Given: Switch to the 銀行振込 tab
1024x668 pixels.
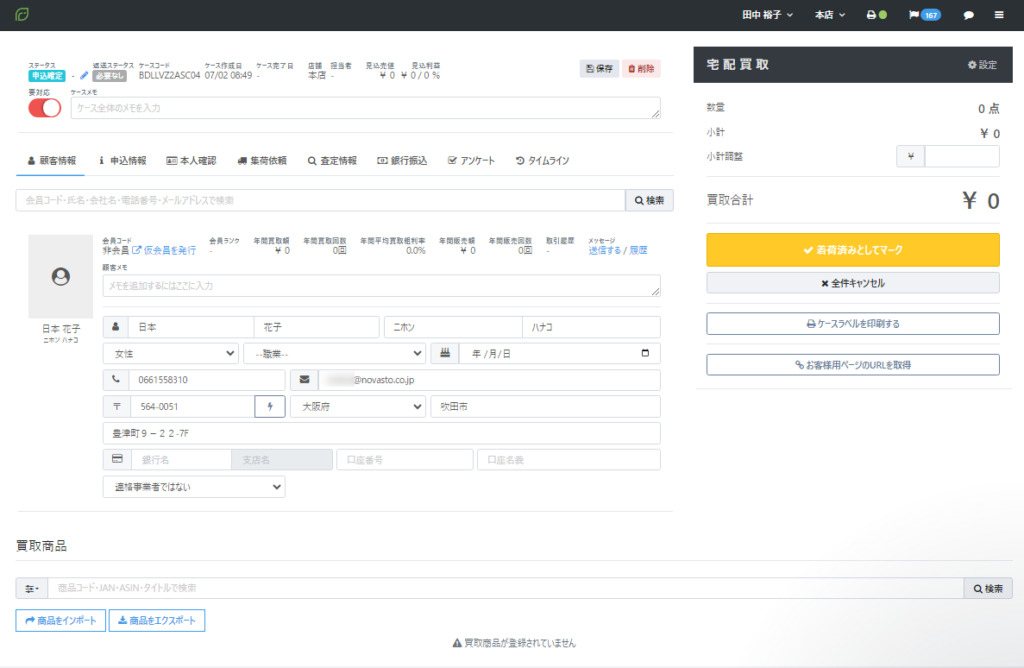Looking at the screenshot, I should [x=402, y=161].
